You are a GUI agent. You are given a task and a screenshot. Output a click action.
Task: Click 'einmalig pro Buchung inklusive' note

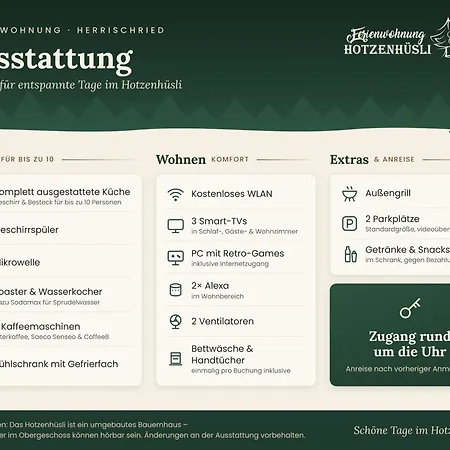coord(241,371)
